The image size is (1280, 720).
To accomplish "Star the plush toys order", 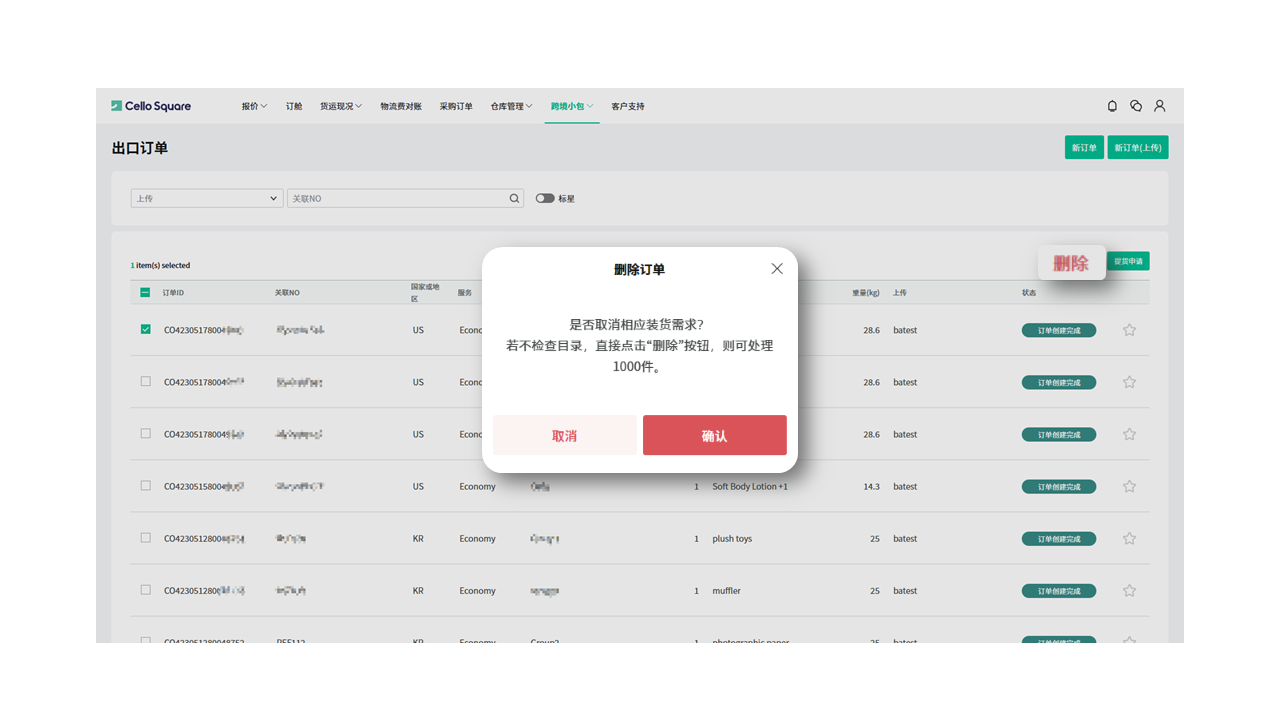I will coord(1129,539).
